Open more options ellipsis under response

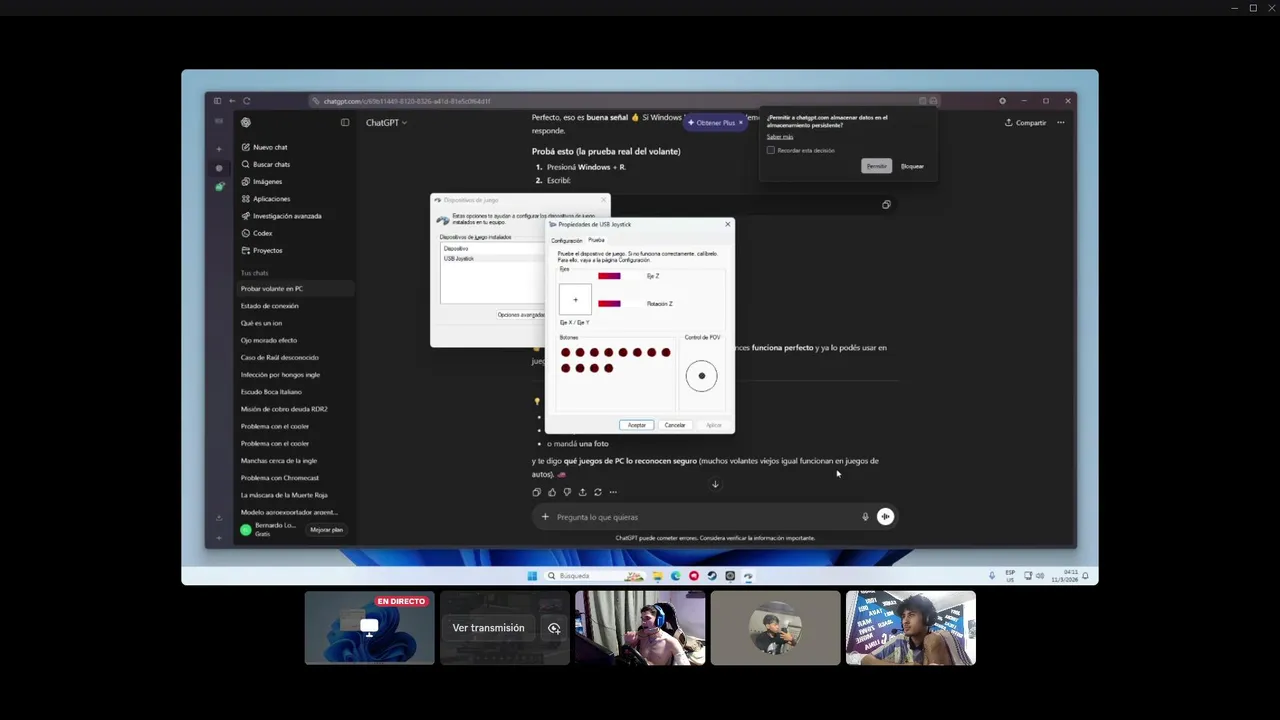coord(613,492)
